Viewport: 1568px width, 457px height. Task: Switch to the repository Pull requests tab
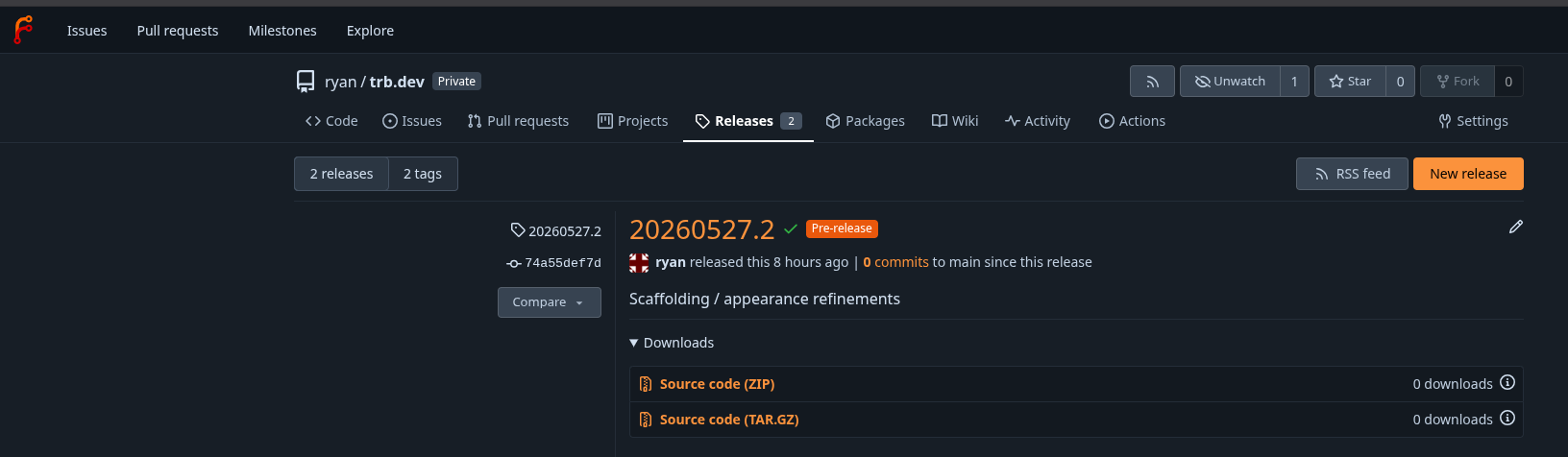coord(518,121)
